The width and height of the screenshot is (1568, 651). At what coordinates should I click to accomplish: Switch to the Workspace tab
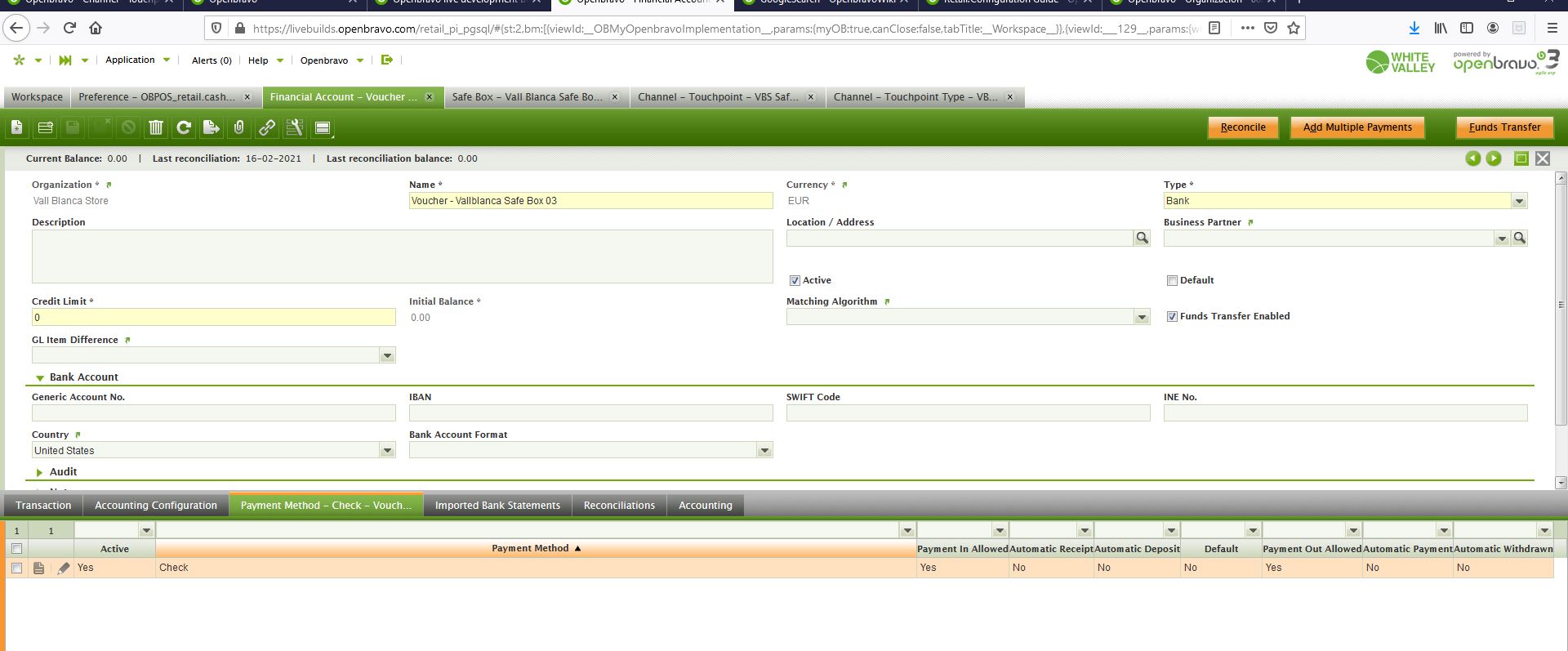click(x=37, y=97)
